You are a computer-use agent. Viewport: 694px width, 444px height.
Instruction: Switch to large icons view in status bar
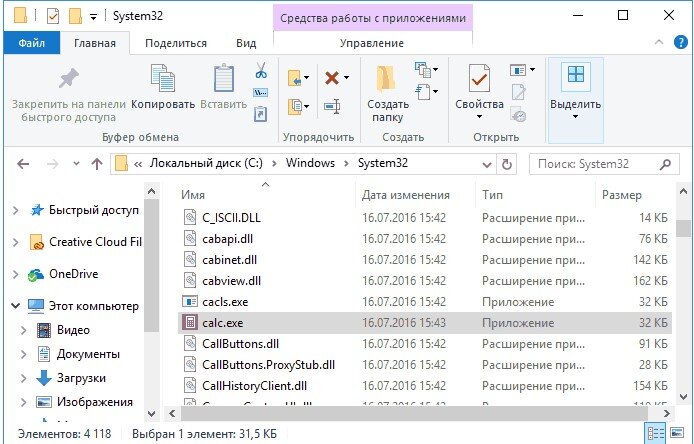click(x=677, y=433)
